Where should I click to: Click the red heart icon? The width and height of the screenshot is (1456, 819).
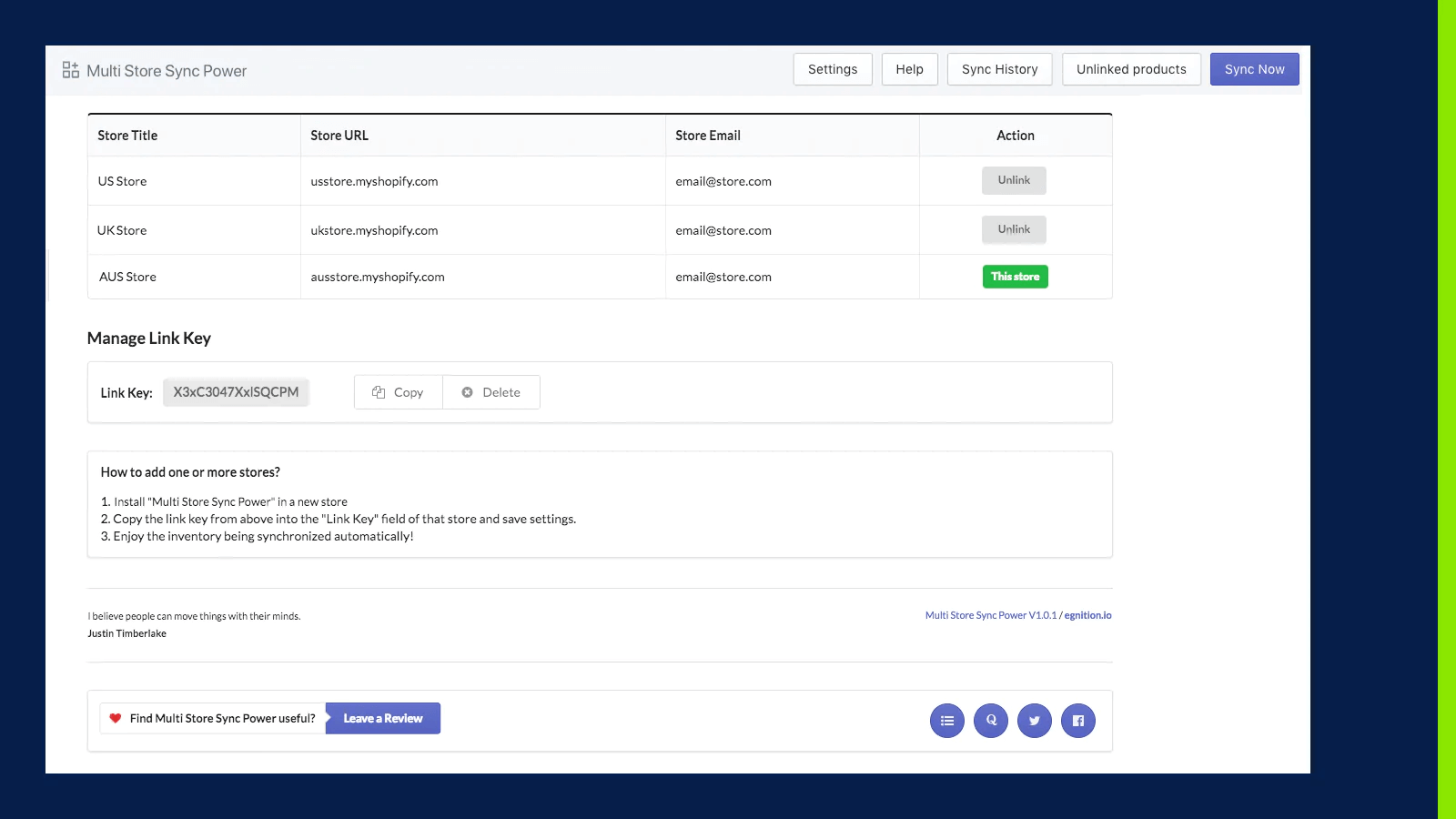tap(116, 718)
